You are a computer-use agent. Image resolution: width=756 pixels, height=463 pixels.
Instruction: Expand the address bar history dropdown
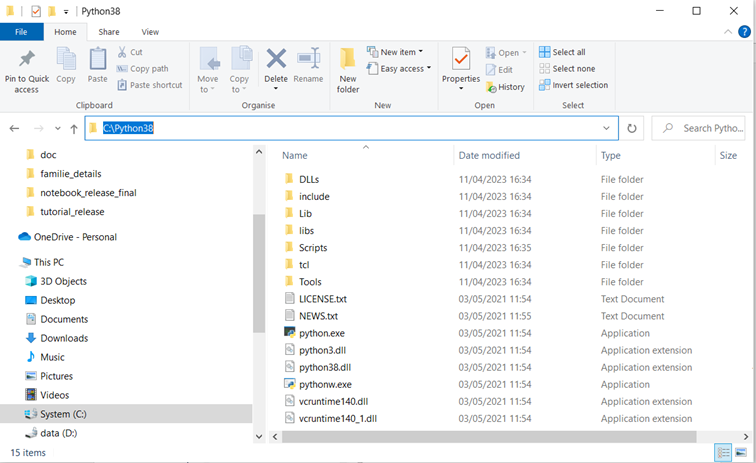pyautogui.click(x=607, y=128)
